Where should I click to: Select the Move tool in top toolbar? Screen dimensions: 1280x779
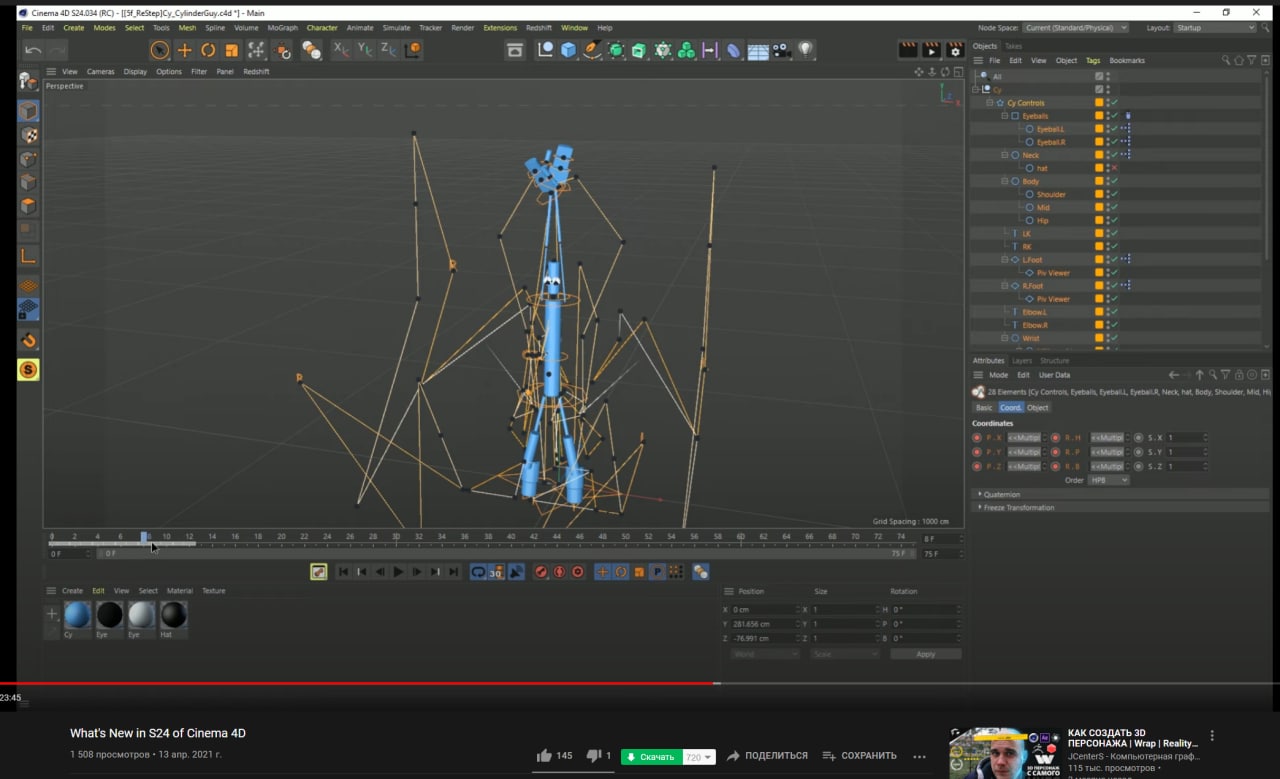pyautogui.click(x=184, y=50)
